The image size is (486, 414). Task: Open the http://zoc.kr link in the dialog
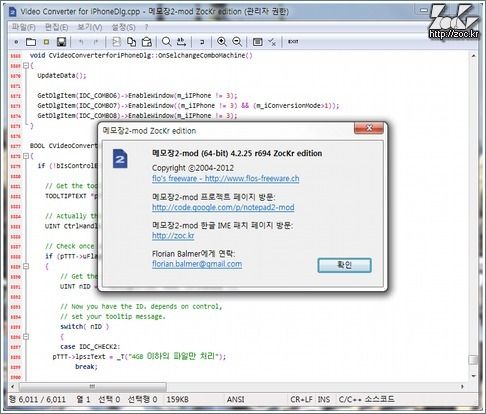173,236
